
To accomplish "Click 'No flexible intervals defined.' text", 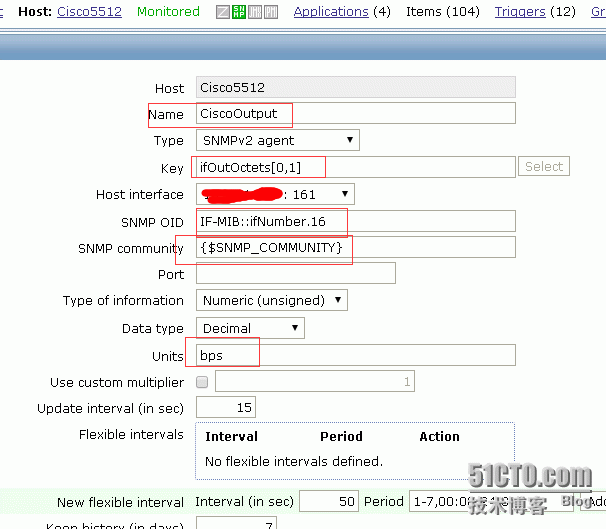I will [x=294, y=461].
